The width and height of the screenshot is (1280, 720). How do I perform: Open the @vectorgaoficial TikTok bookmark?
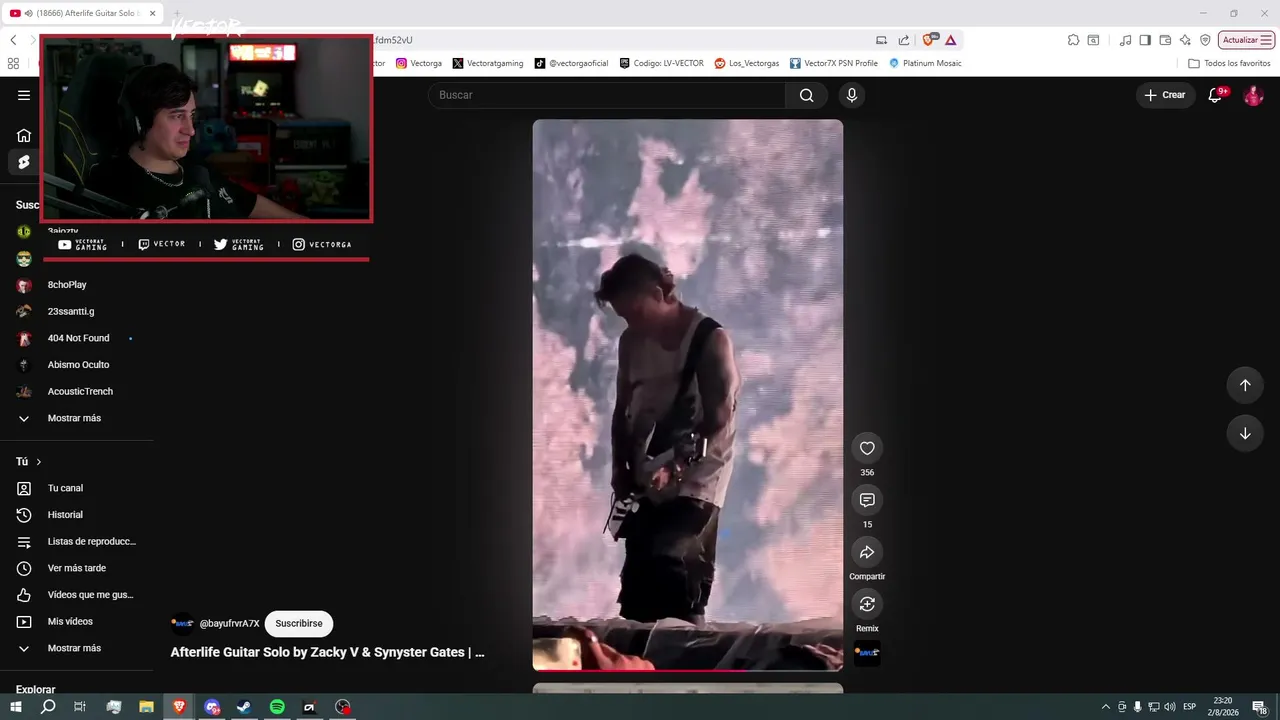571,63
